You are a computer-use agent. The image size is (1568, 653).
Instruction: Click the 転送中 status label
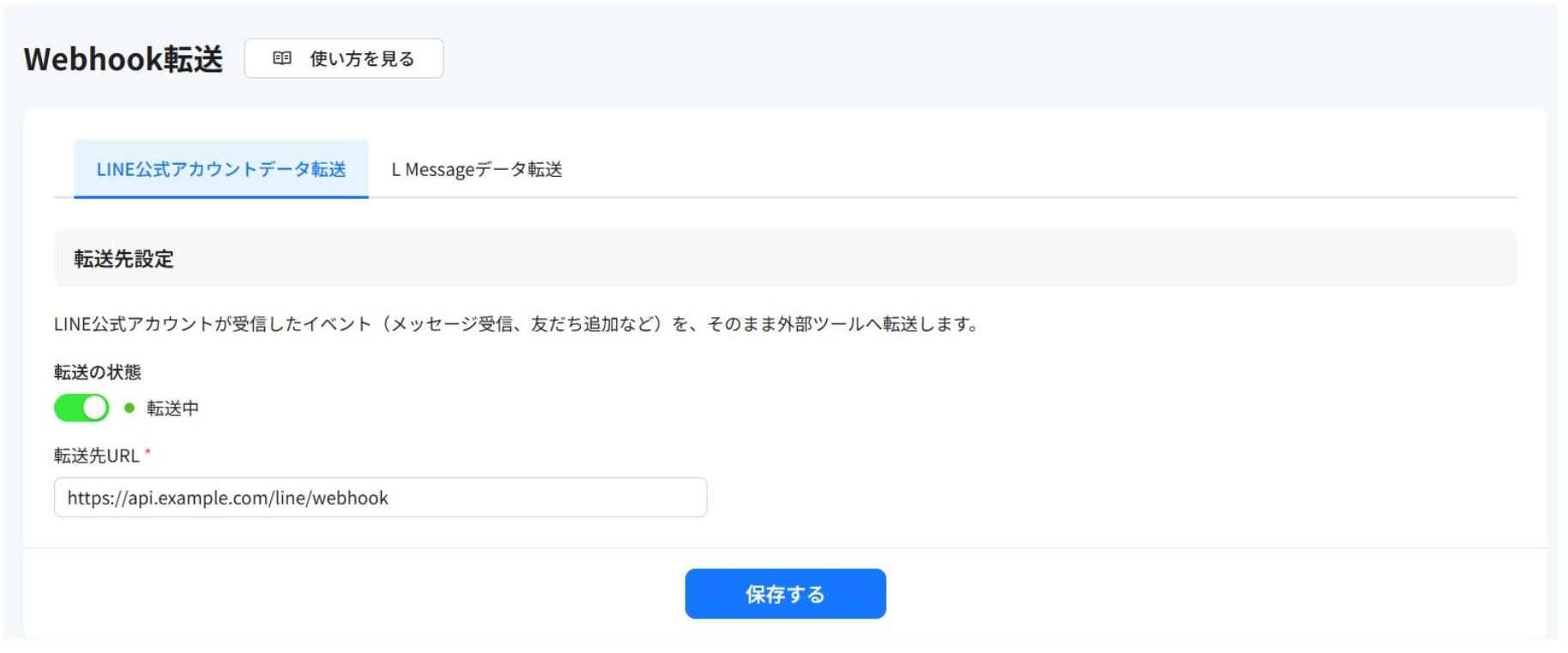(172, 408)
